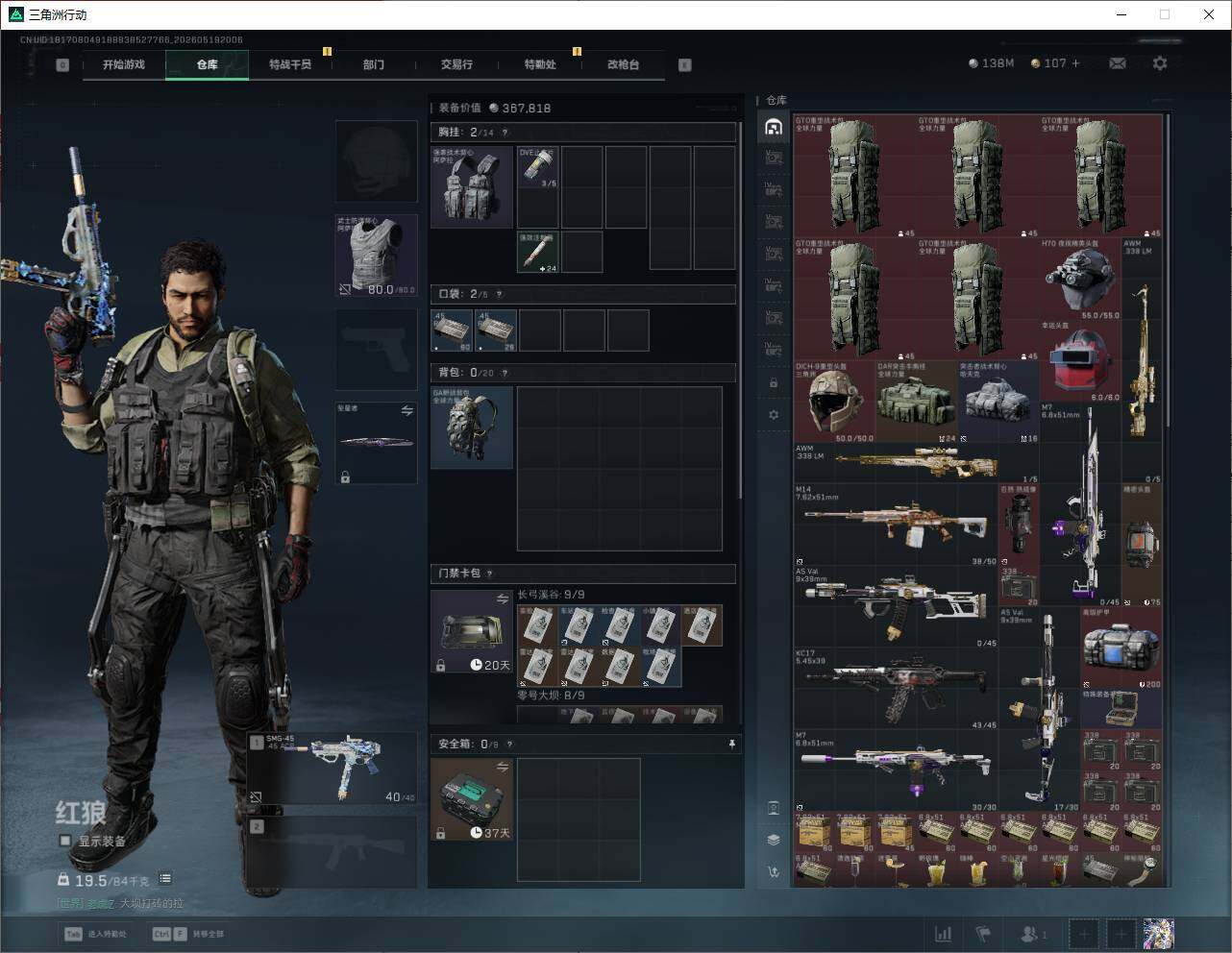Click the player avatar in bottom bar
Viewport: 1232px width, 953px height.
click(x=1158, y=933)
